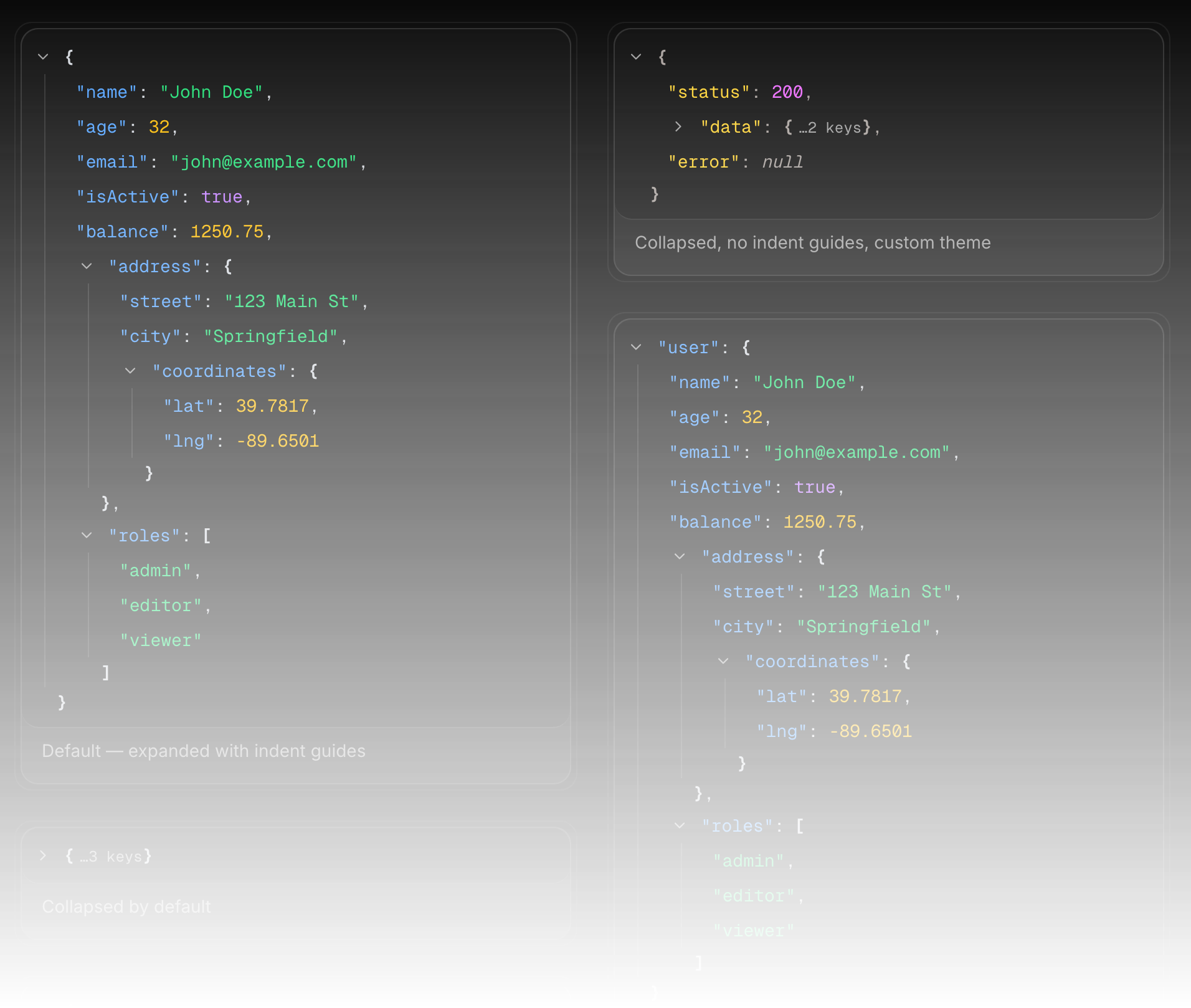The image size is (1191, 1008).
Task: Click the "editor" role under "user"
Action: 754,896
